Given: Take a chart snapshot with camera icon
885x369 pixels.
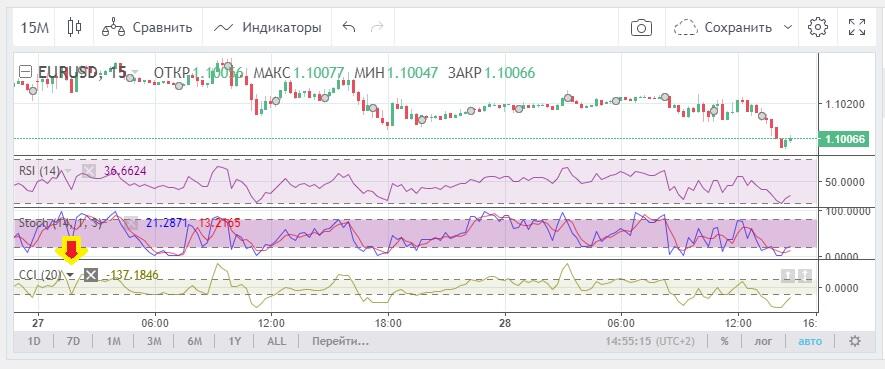Looking at the screenshot, I should (x=641, y=27).
